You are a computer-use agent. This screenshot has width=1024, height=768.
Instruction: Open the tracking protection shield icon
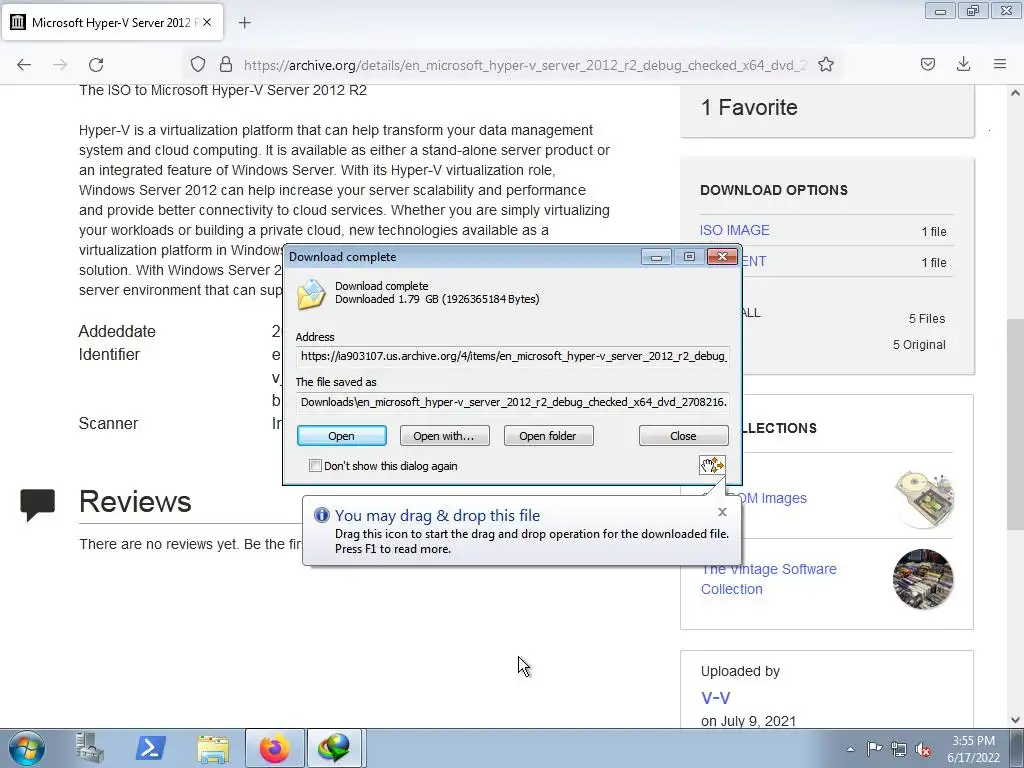tap(198, 65)
